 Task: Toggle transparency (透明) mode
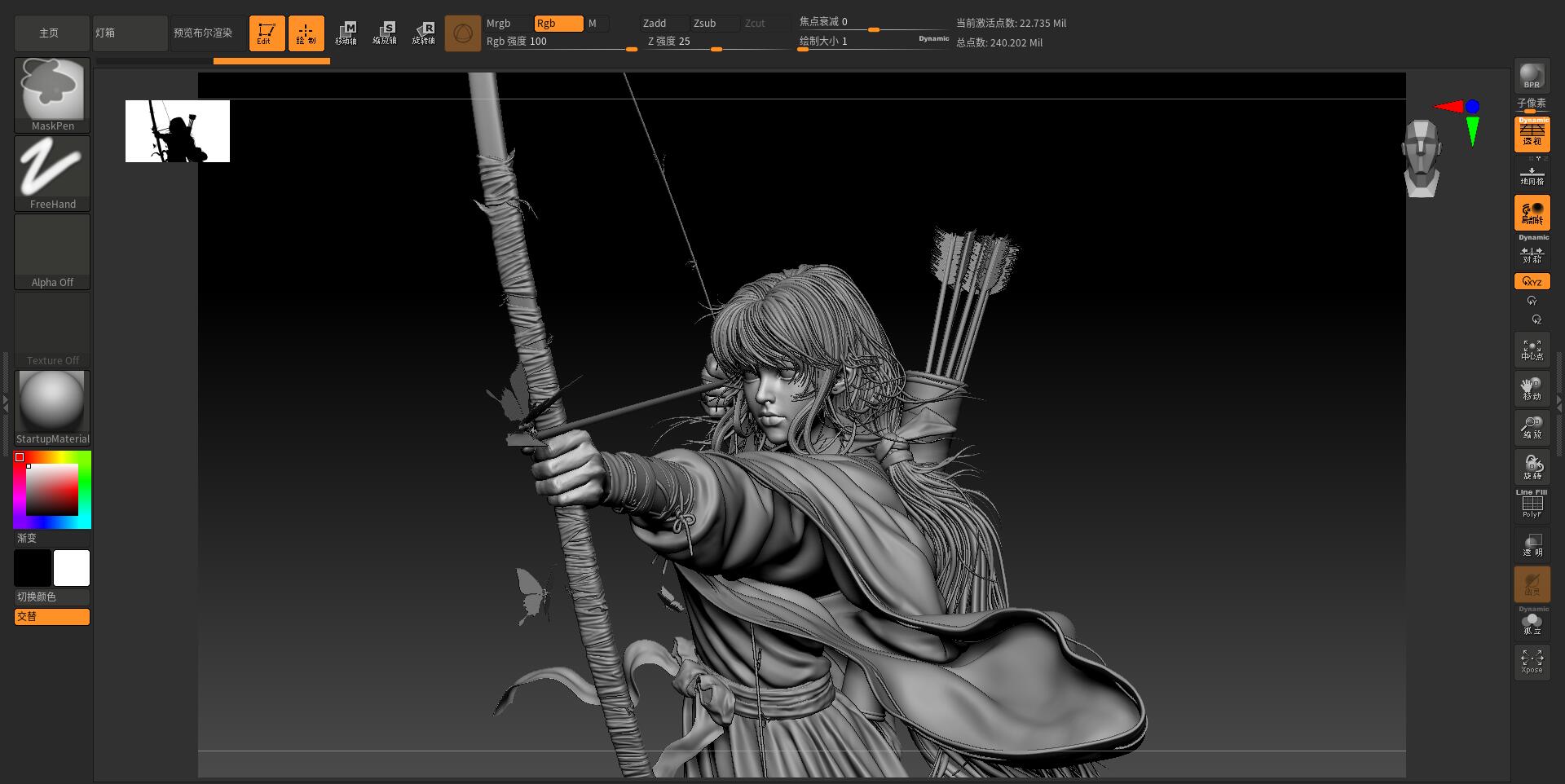click(x=1532, y=544)
